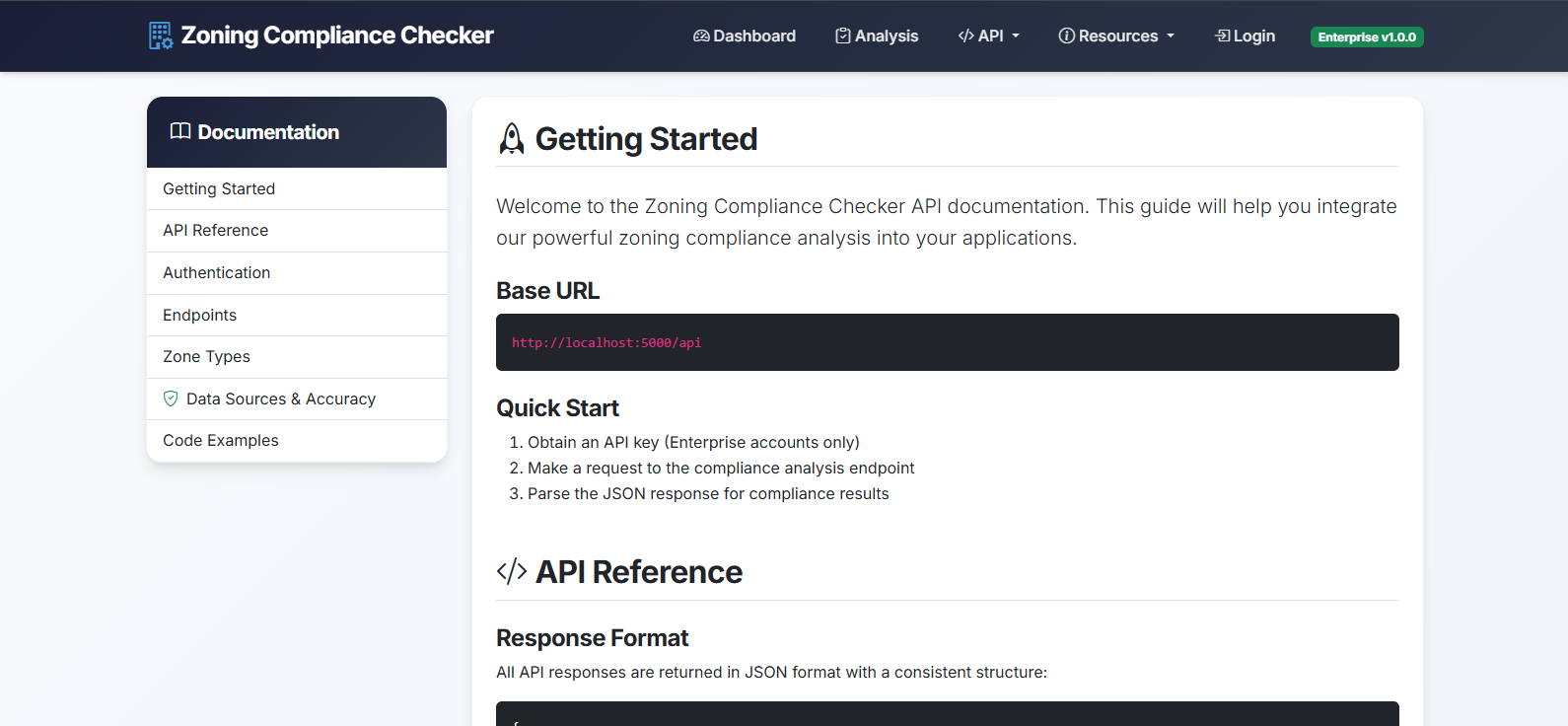The width and height of the screenshot is (1568, 726).
Task: Open the API nav menu
Action: click(989, 36)
